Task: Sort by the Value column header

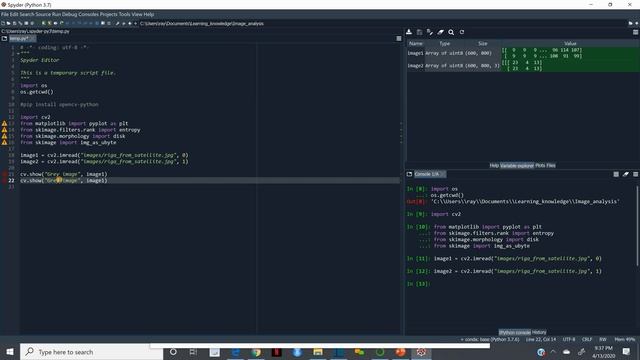Action: point(570,43)
